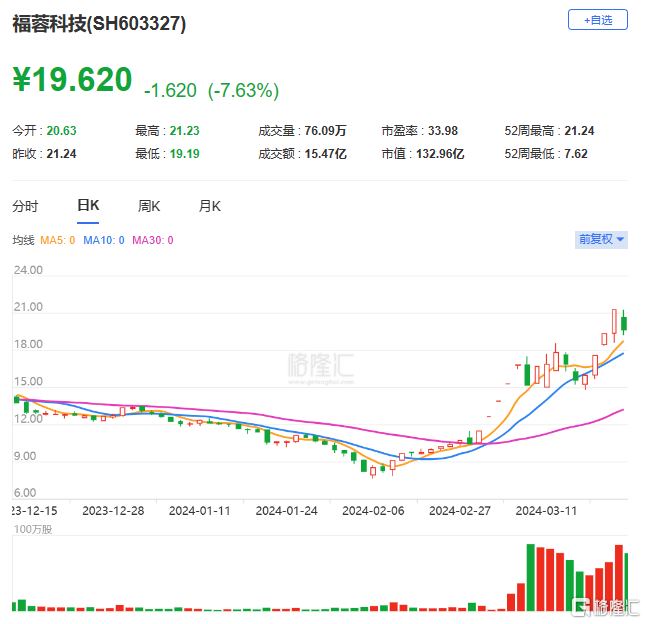Screen dimensions: 646x624
Task: Select the stock title 福蓉科技(SH603327)
Action: tap(99, 23)
